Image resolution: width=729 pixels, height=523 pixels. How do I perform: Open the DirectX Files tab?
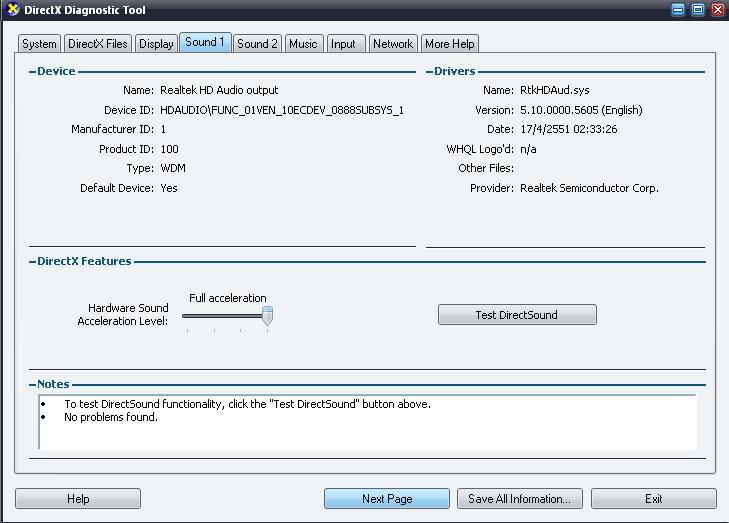pyautogui.click(x=97, y=44)
